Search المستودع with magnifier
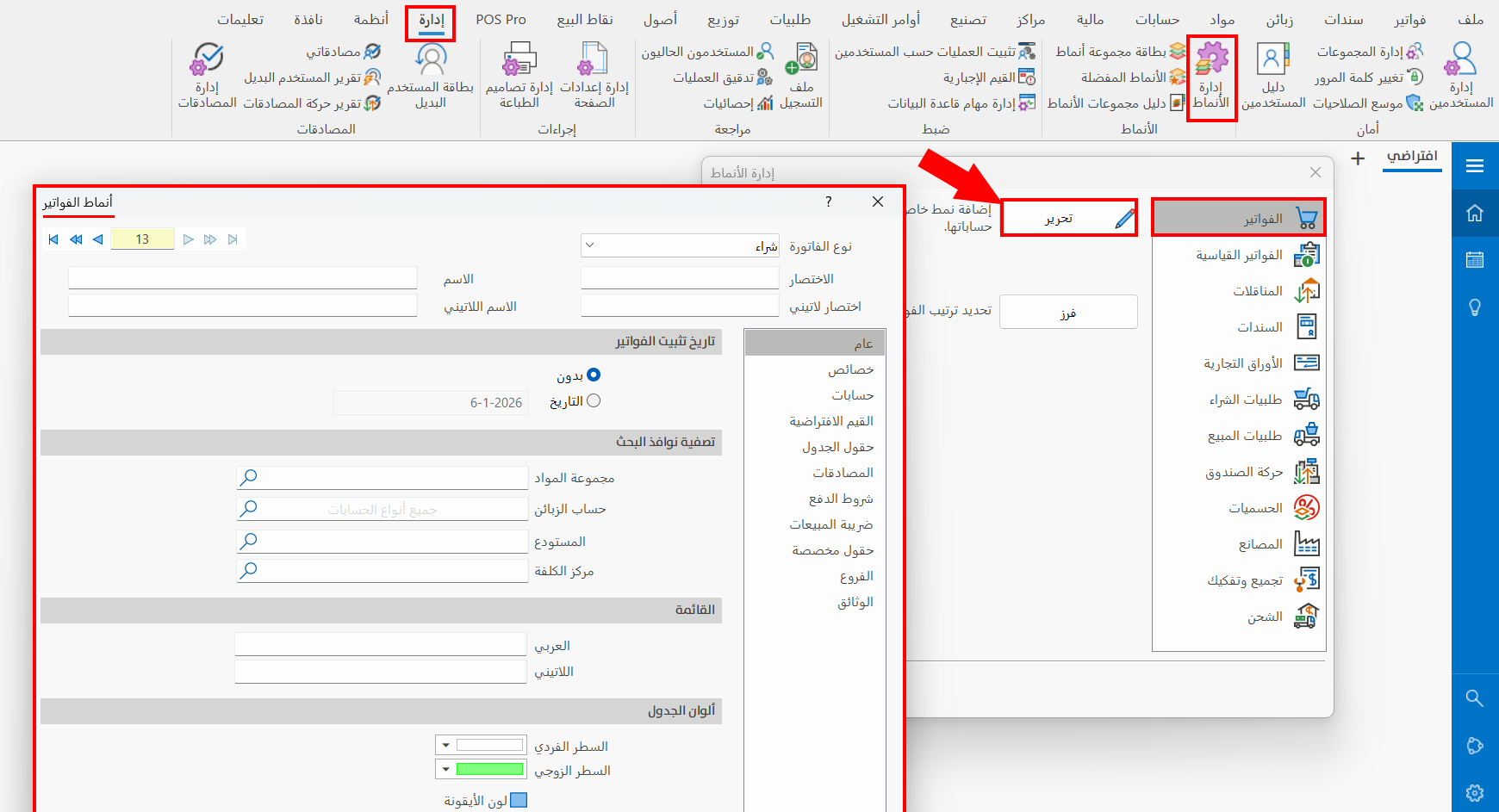Viewport: 1499px width, 812px height. [x=249, y=541]
